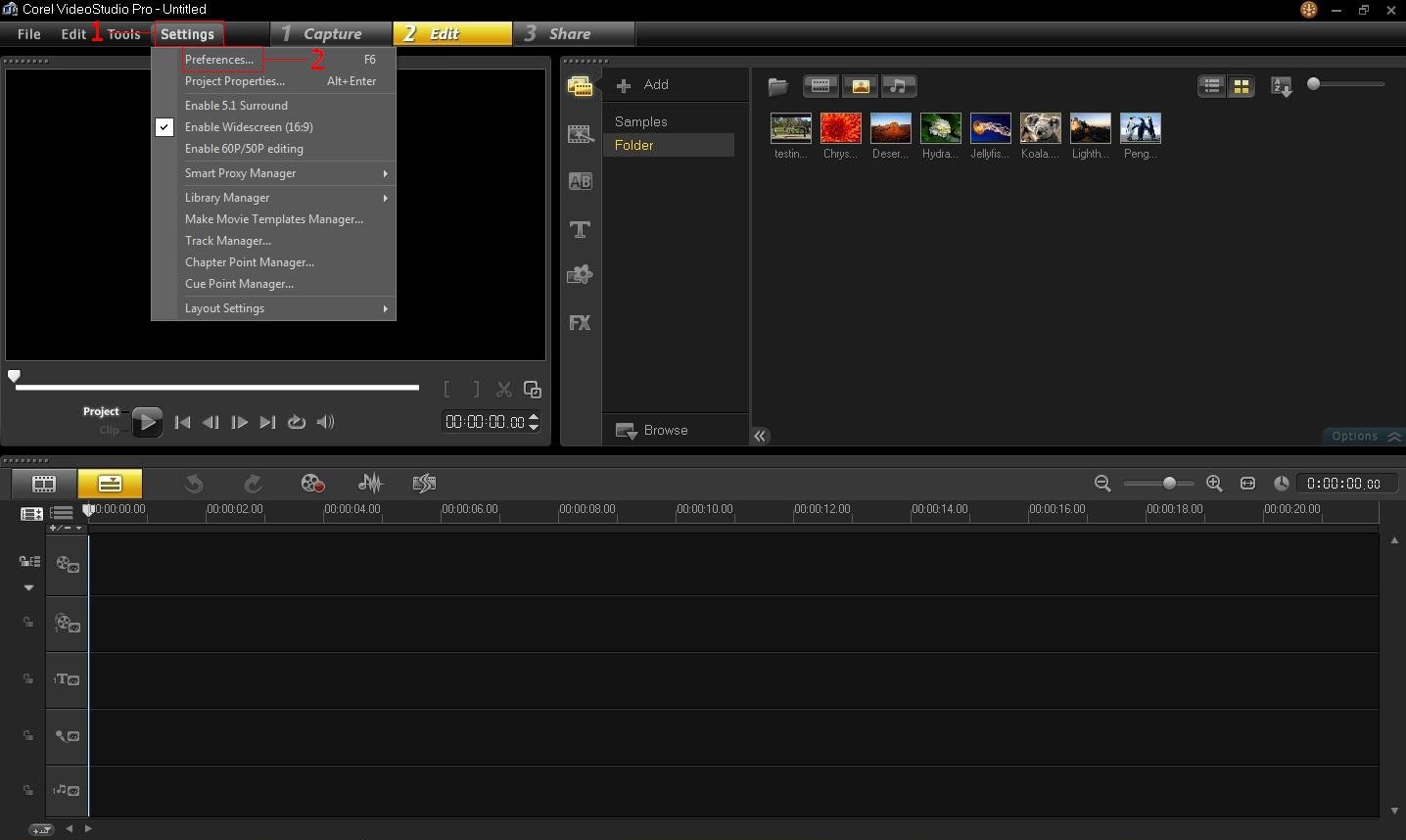
Task: Click the import media files folder icon
Action: [778, 86]
